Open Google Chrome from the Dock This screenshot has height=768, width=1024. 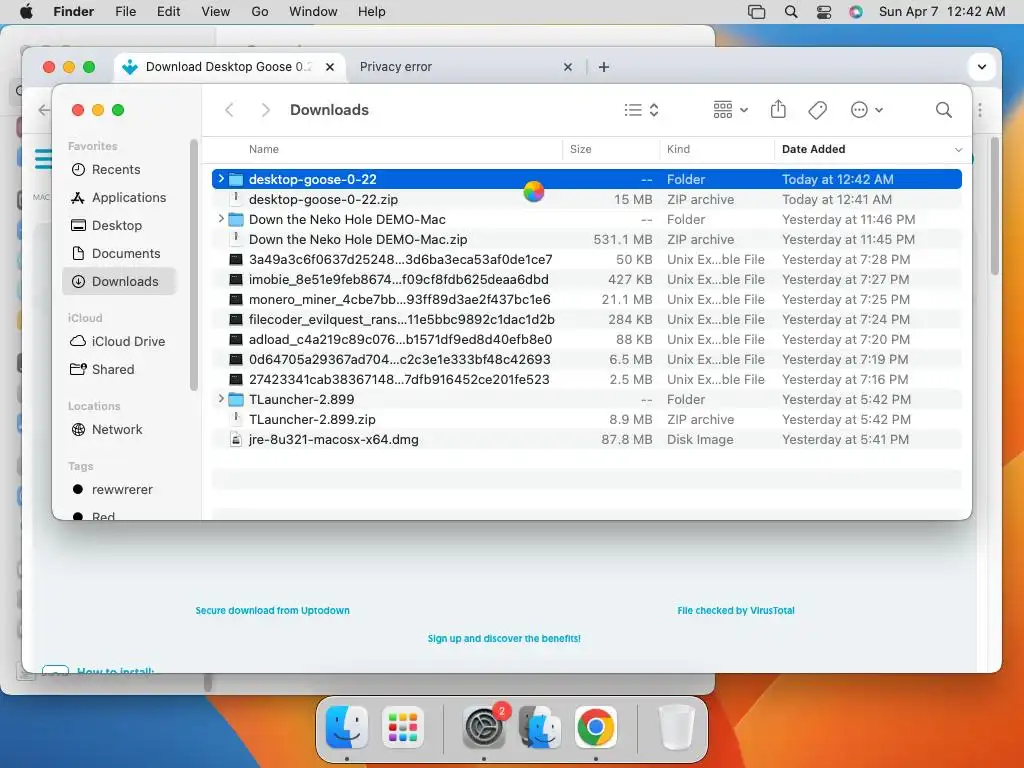pos(596,727)
